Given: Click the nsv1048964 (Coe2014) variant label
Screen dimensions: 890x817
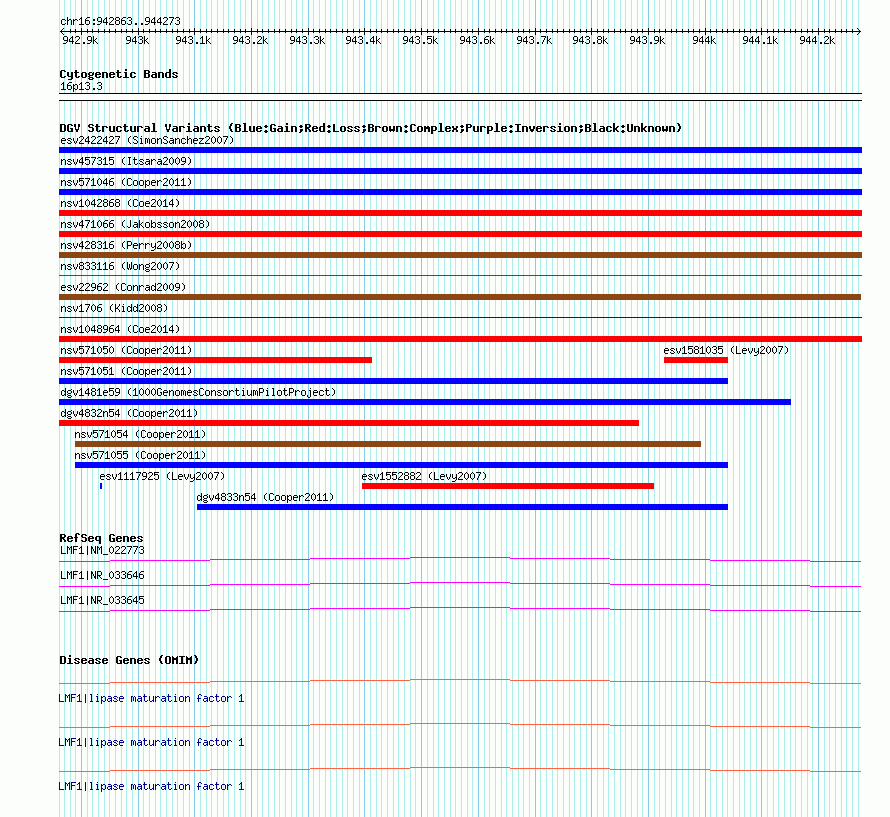Looking at the screenshot, I should point(120,329).
